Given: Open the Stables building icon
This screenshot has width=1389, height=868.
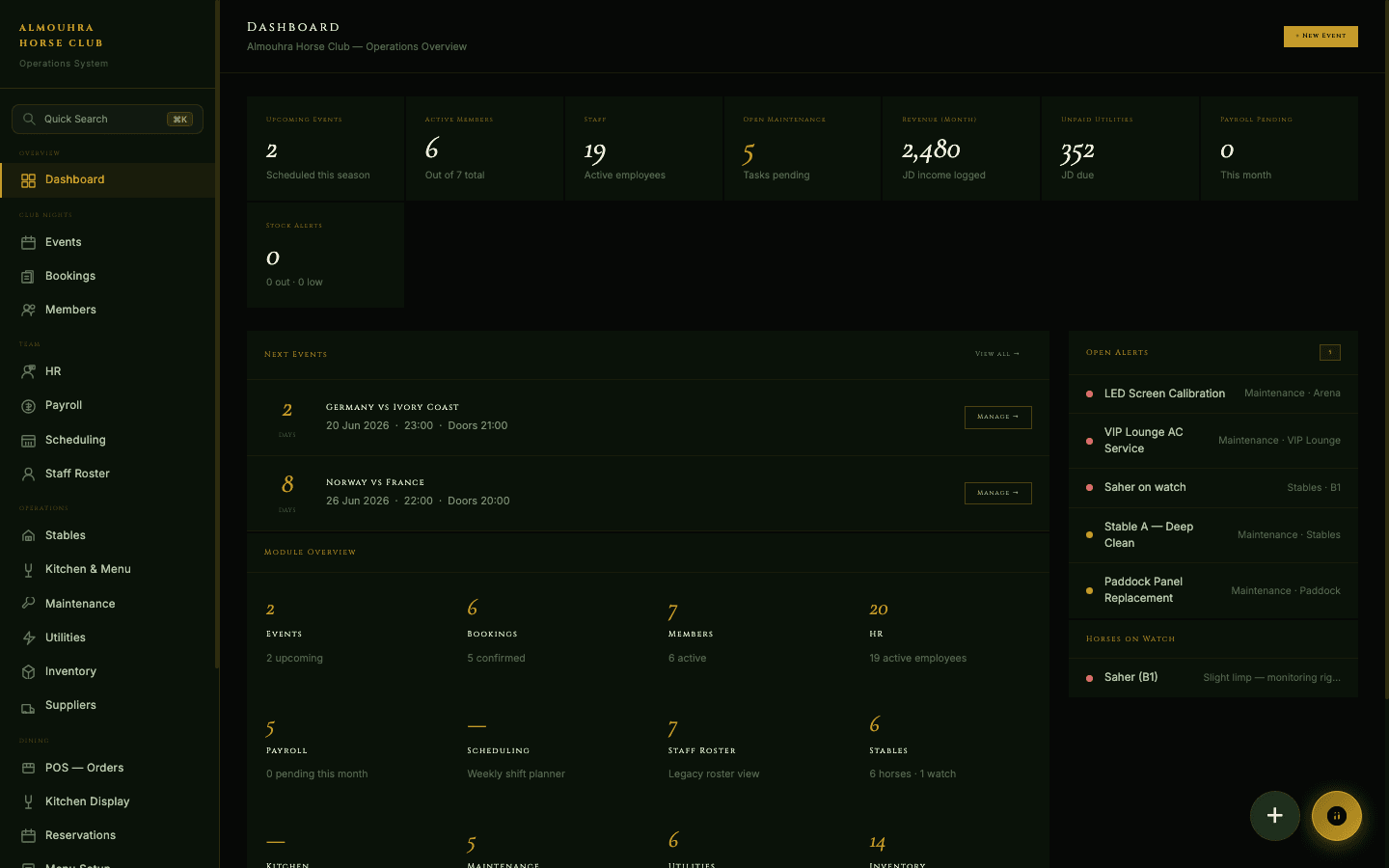Looking at the screenshot, I should tap(28, 536).
